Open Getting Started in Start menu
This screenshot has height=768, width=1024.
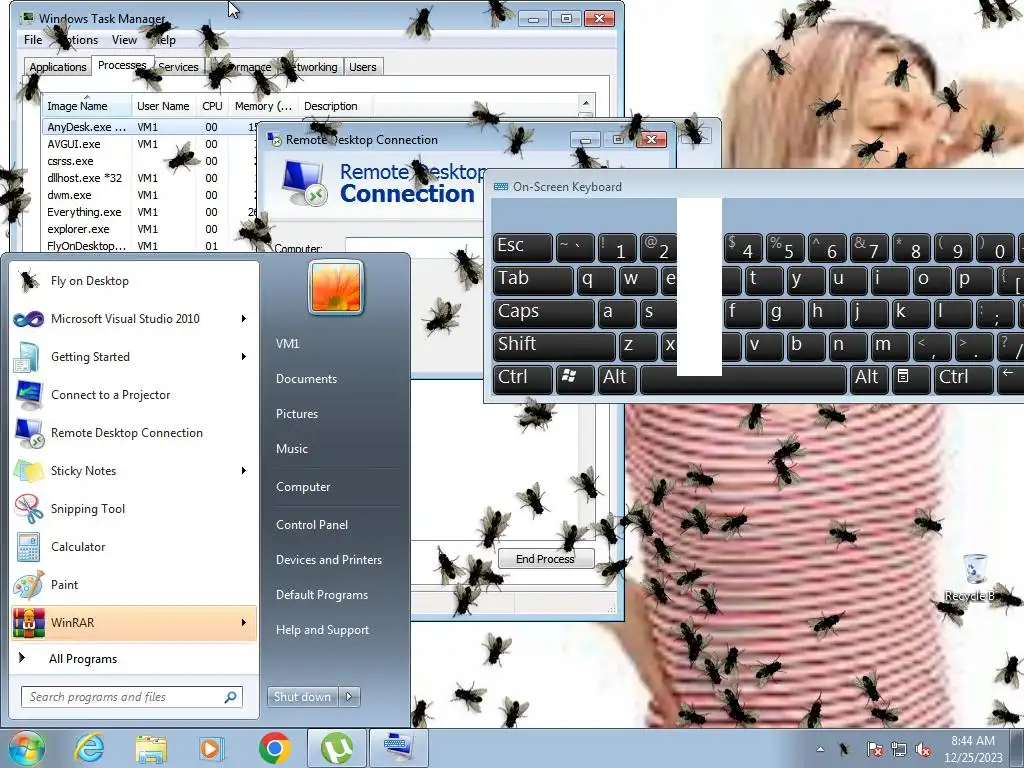point(134,357)
